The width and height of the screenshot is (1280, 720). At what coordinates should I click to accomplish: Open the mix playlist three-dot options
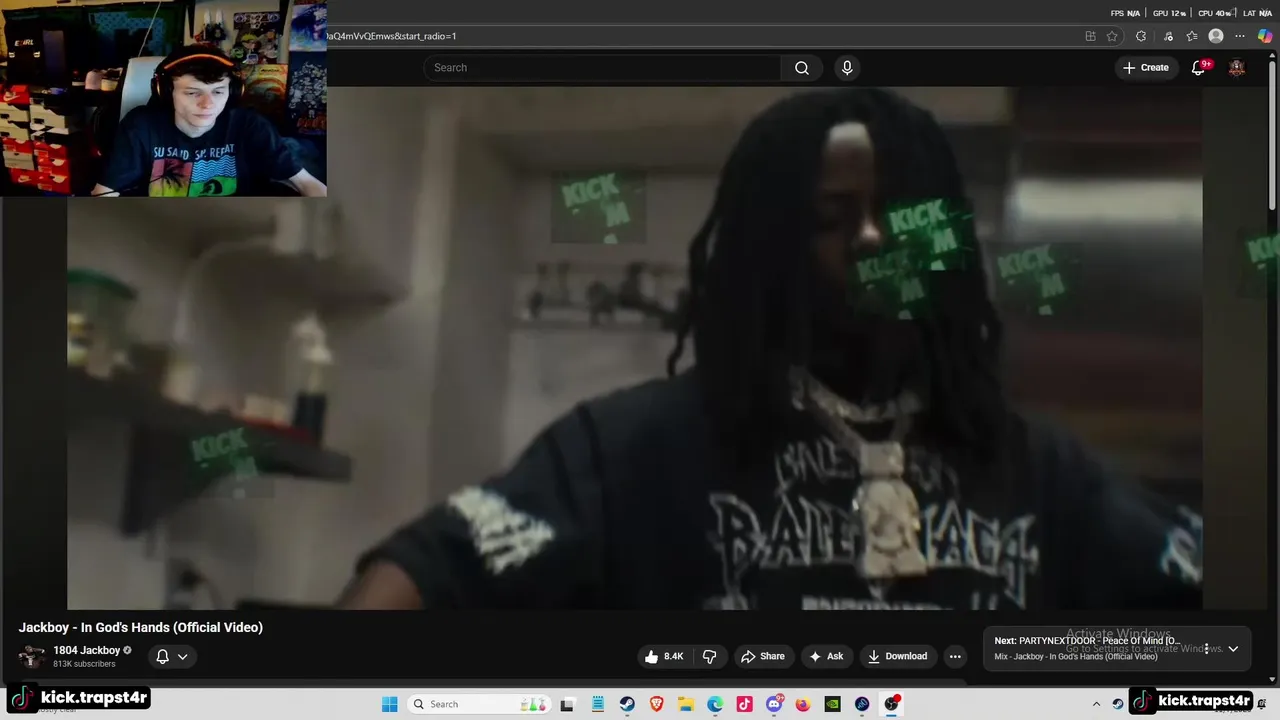1206,649
